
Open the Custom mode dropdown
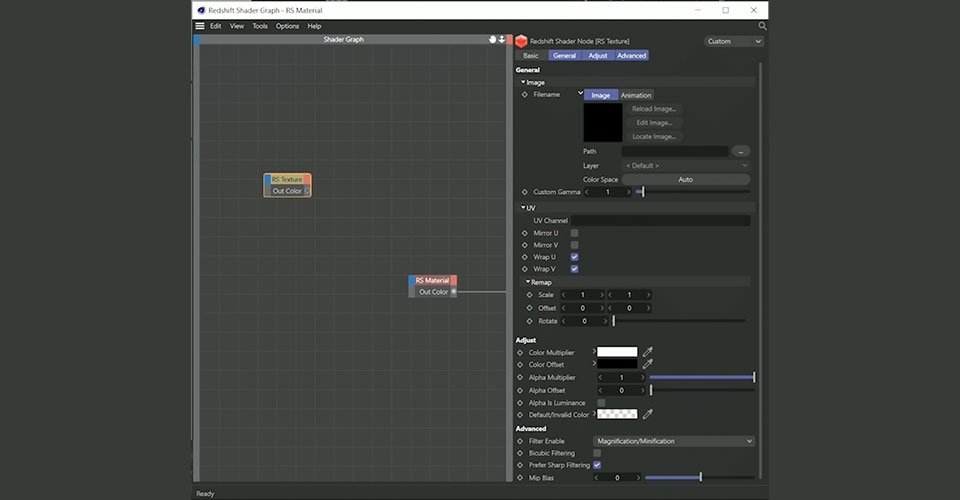pyautogui.click(x=733, y=42)
